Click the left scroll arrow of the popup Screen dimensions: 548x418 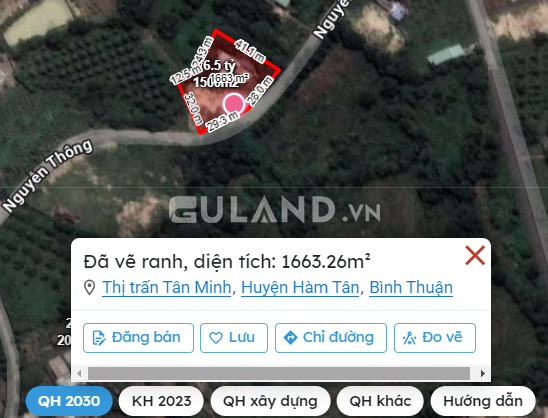[79, 373]
